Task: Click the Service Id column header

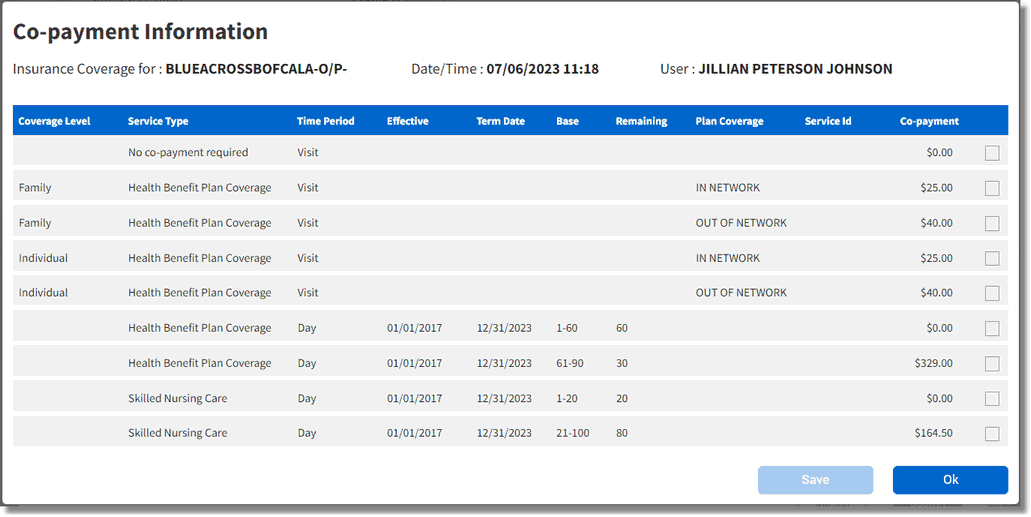Action: click(828, 121)
